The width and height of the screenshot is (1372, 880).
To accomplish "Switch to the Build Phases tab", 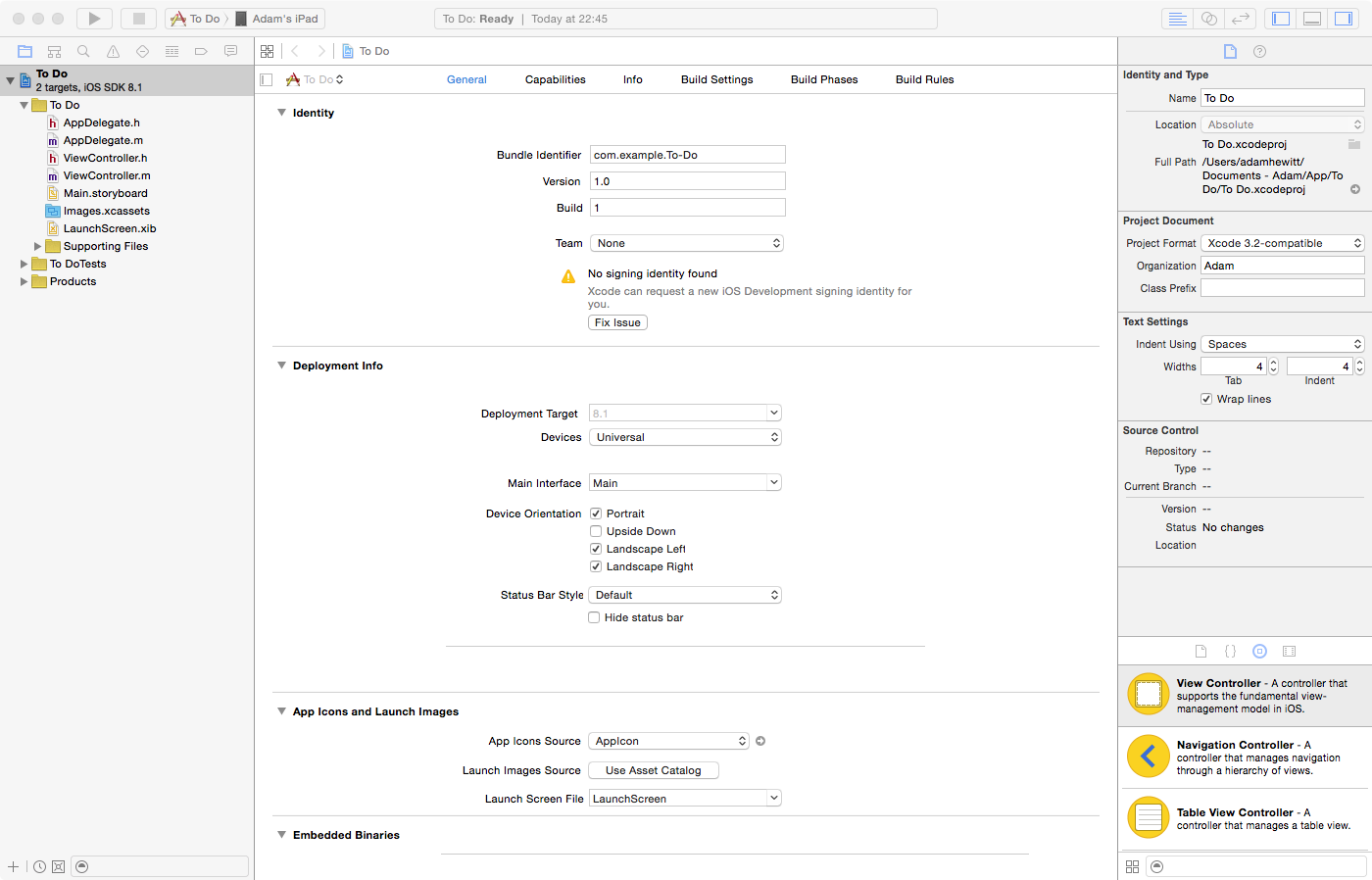I will [824, 79].
